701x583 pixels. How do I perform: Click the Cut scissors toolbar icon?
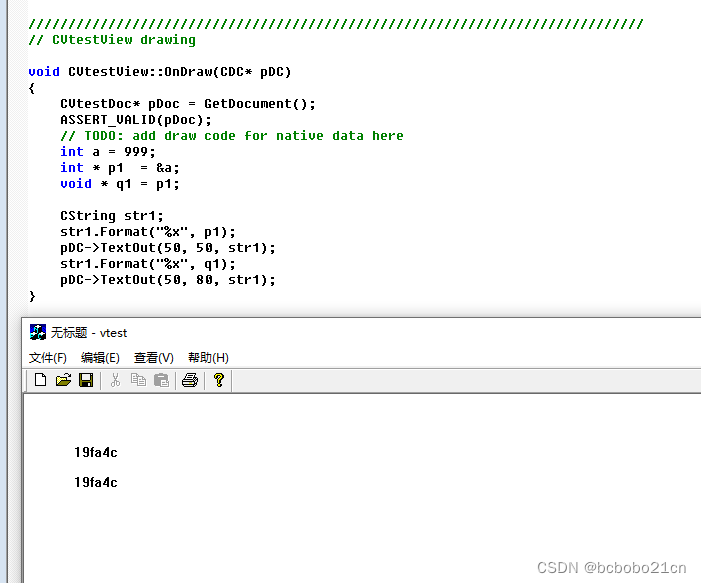pos(115,380)
